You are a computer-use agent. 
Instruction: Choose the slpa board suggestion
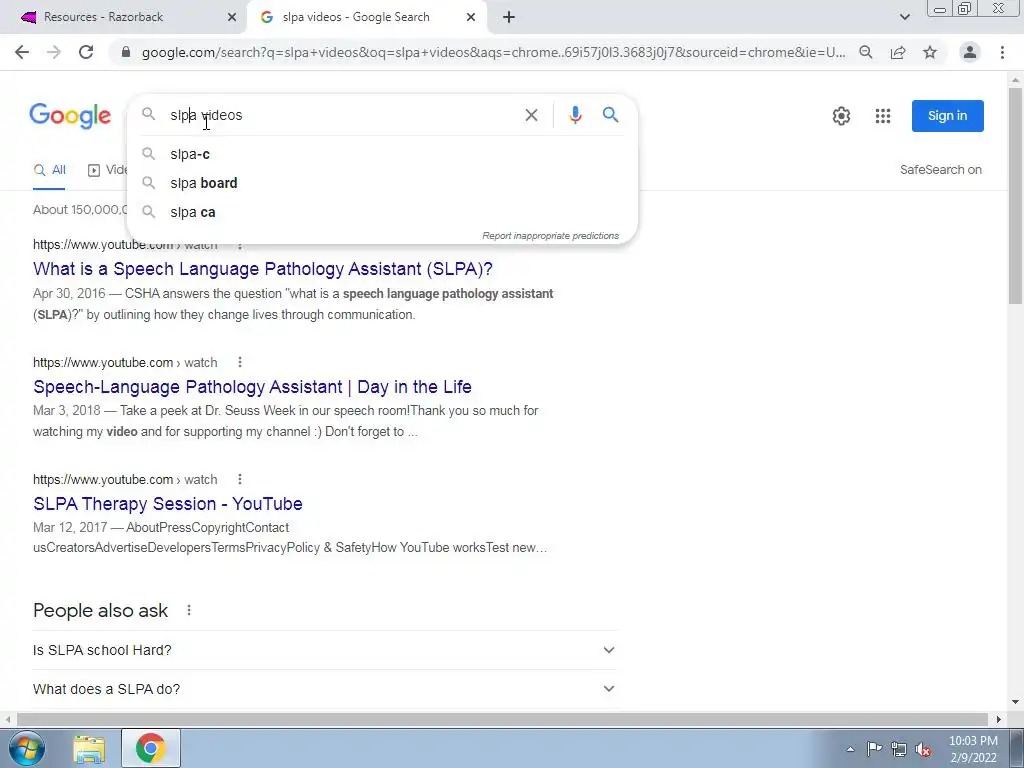pos(382,183)
